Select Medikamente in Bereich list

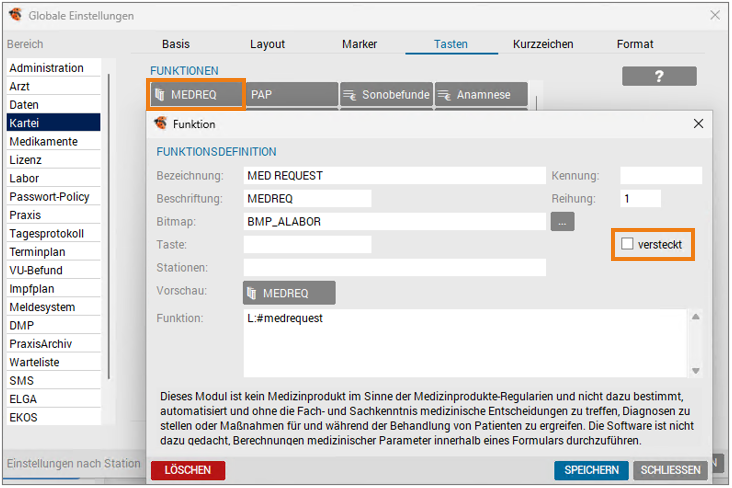[54, 141]
